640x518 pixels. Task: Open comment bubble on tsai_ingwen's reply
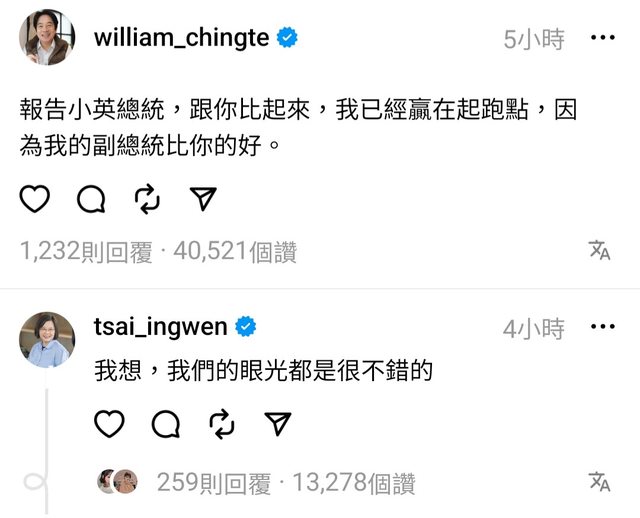pos(166,424)
